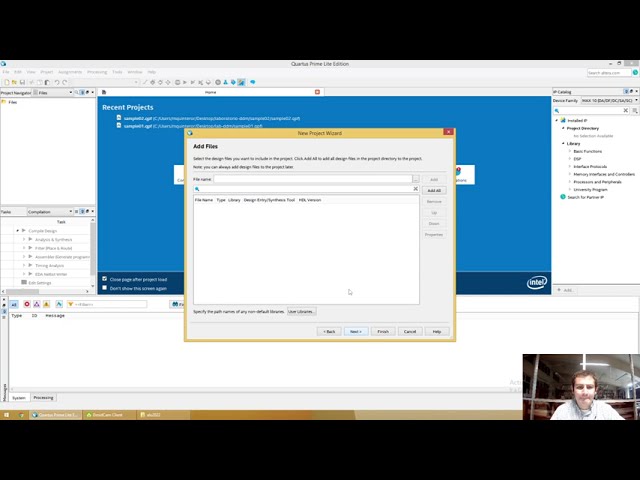Clear the file list search with X
The image size is (640, 480).
pyautogui.click(x=416, y=189)
